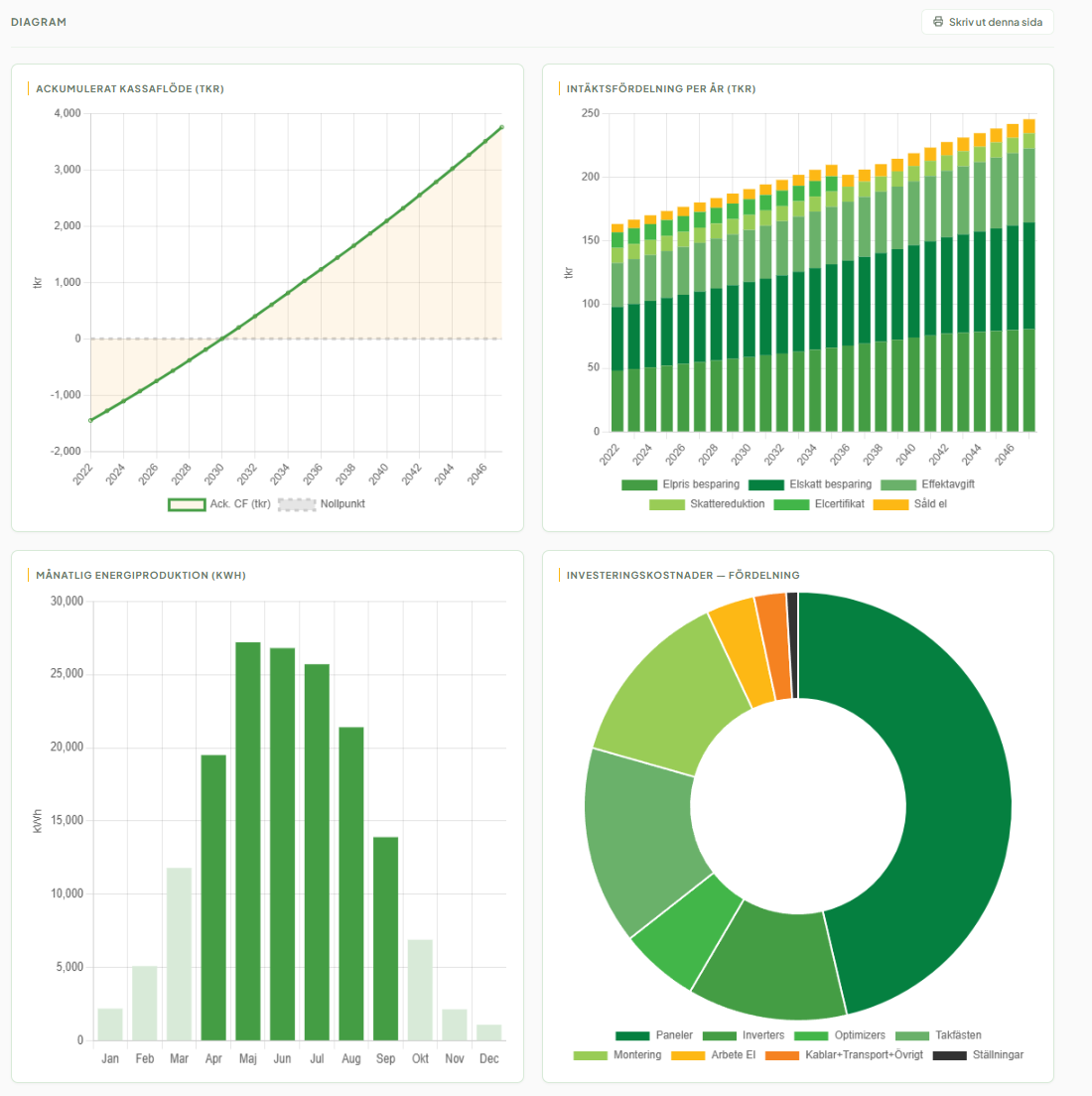
Task: Toggle the Ack. CF (tkr) legend entry
Action: point(220,504)
